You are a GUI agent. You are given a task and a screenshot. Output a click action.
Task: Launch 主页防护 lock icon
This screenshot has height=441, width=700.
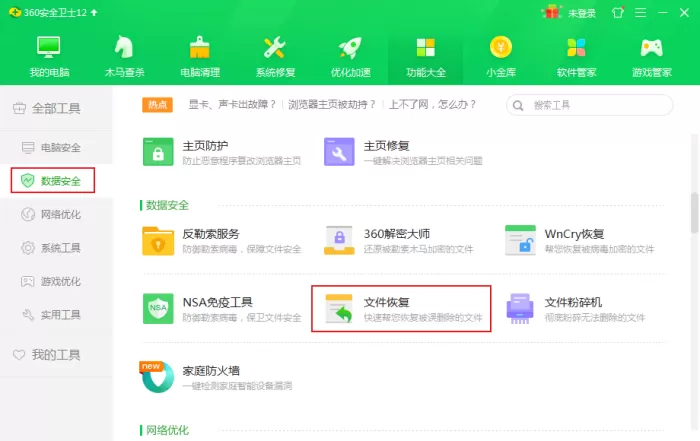click(158, 152)
